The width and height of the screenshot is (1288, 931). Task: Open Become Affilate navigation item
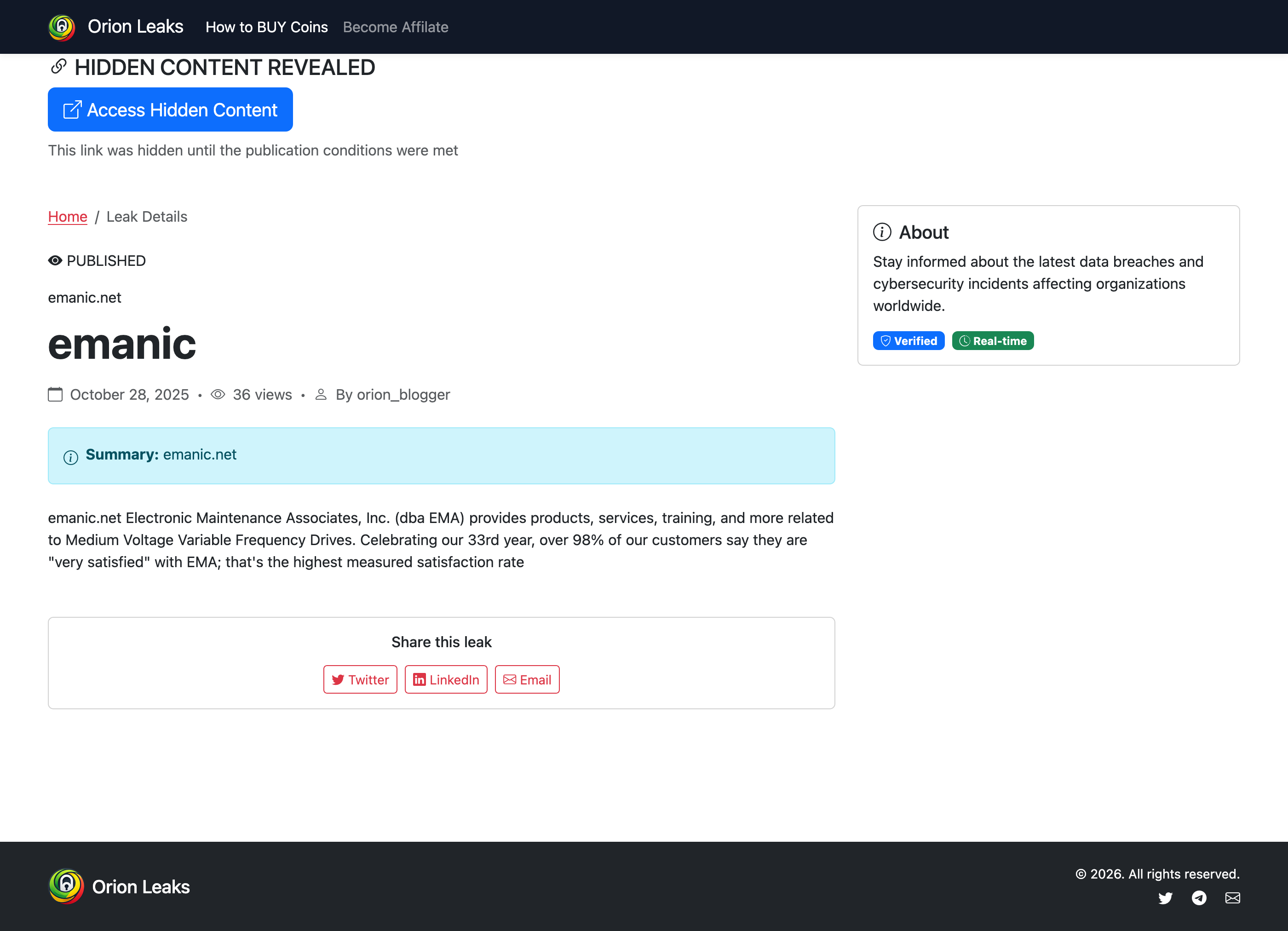click(x=395, y=27)
